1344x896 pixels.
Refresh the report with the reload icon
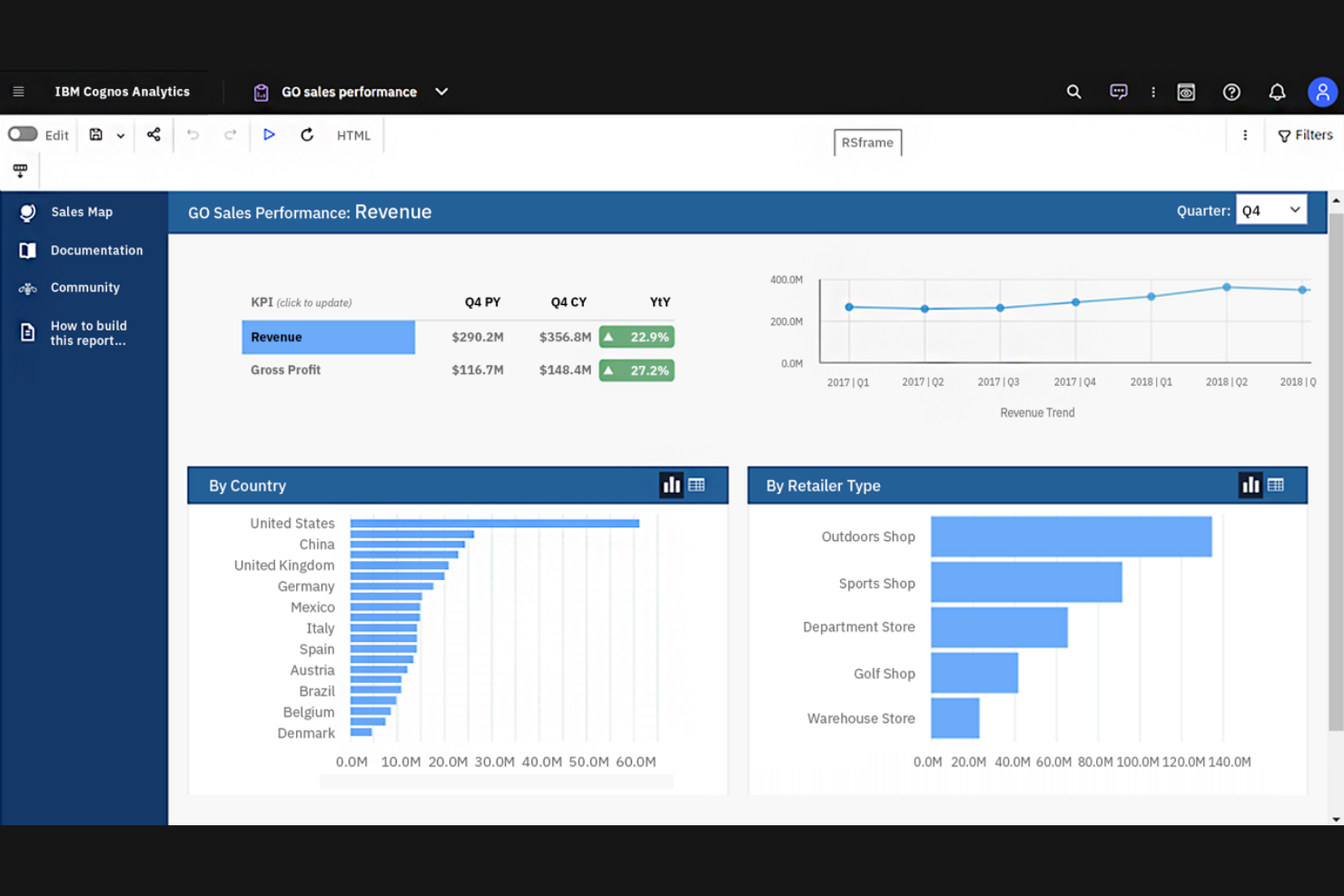pyautogui.click(x=307, y=134)
